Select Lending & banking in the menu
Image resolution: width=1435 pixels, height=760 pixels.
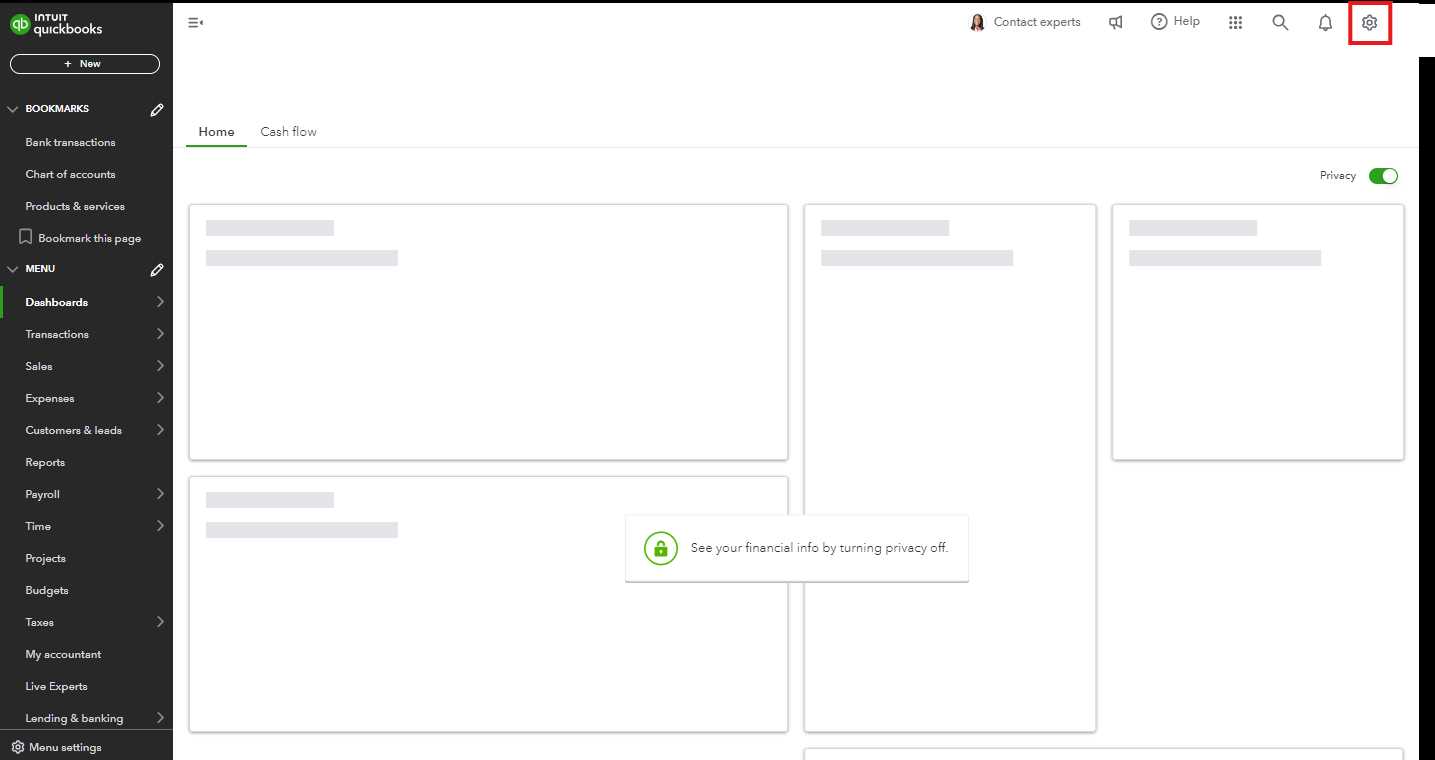(x=74, y=718)
